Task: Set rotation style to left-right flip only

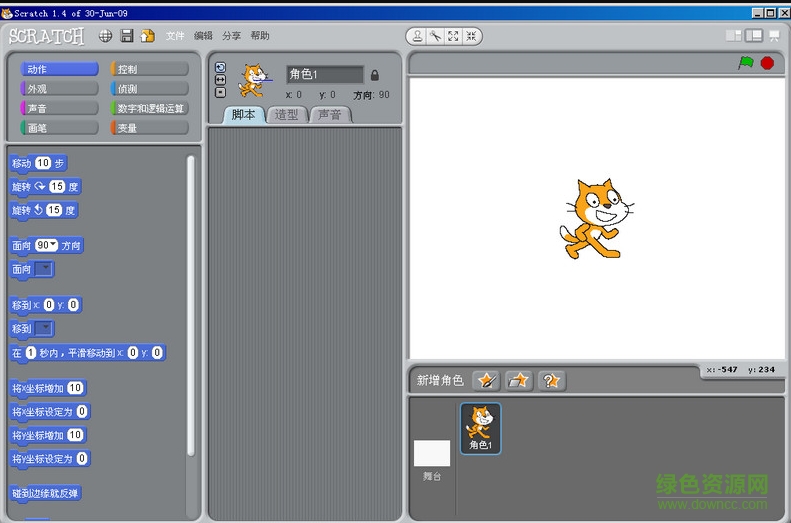Action: tap(220, 80)
